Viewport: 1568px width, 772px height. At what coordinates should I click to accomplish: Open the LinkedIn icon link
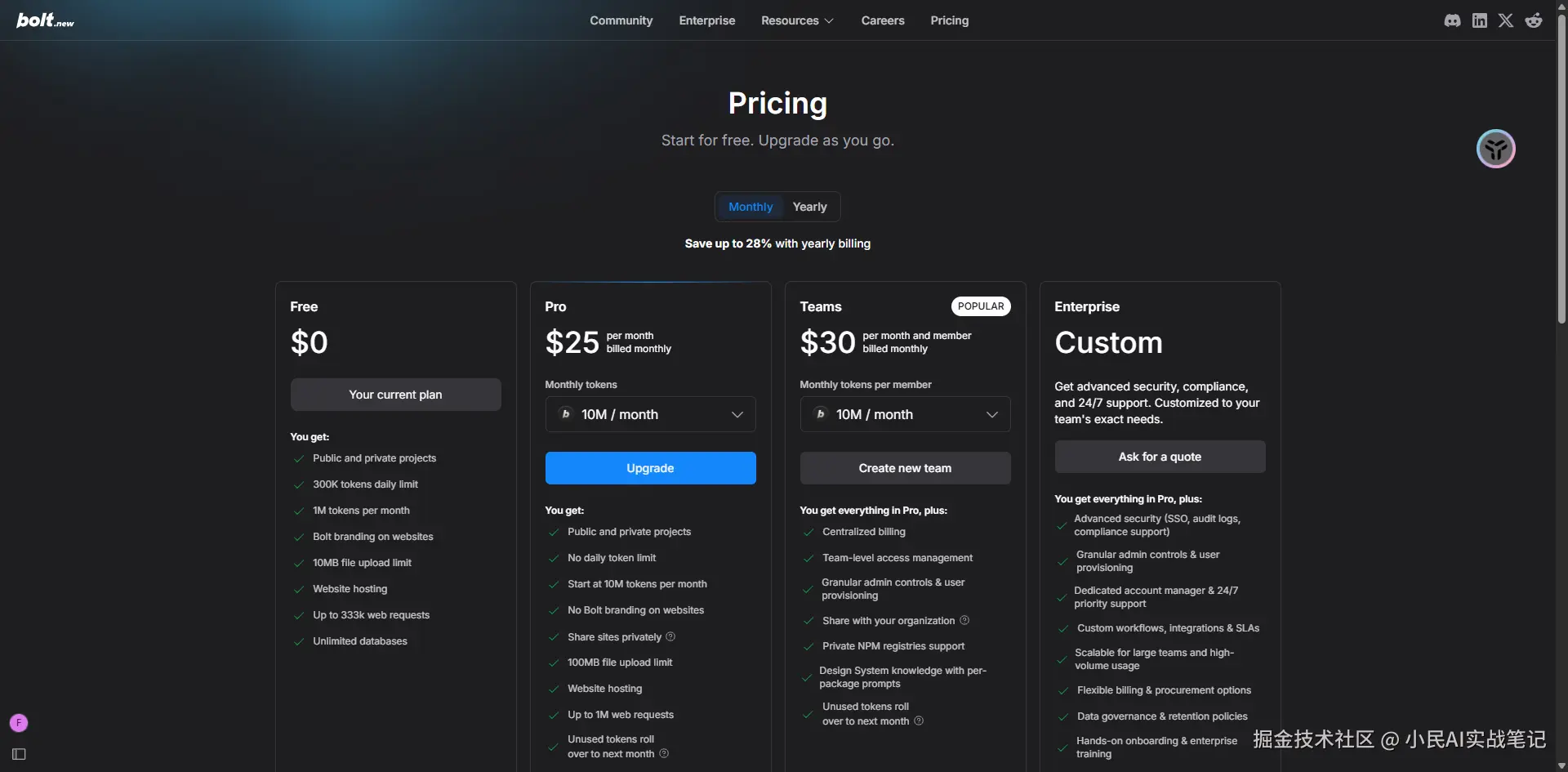point(1479,20)
